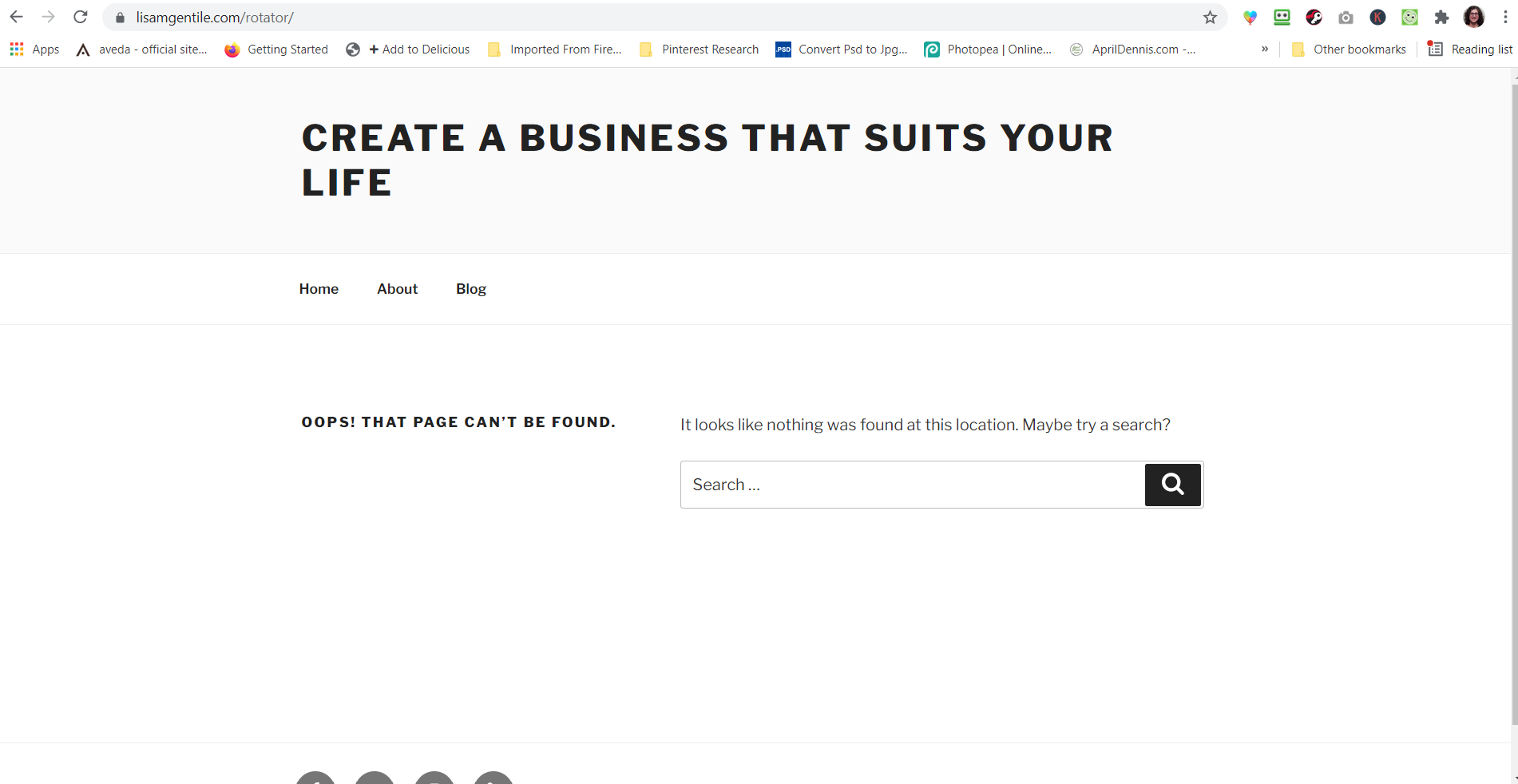Open the Chrome profile avatar
Viewport: 1518px width, 784px height.
[x=1473, y=17]
